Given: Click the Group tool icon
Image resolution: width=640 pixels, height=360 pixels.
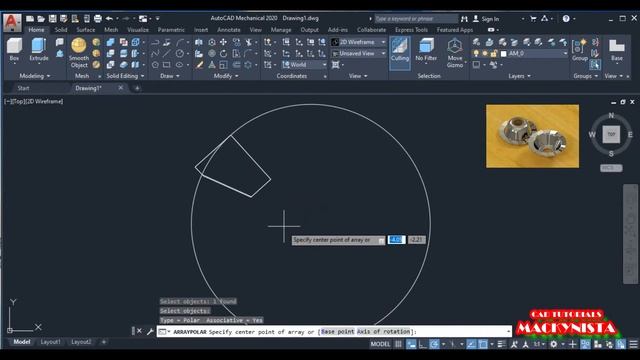Looking at the screenshot, I should click(580, 49).
